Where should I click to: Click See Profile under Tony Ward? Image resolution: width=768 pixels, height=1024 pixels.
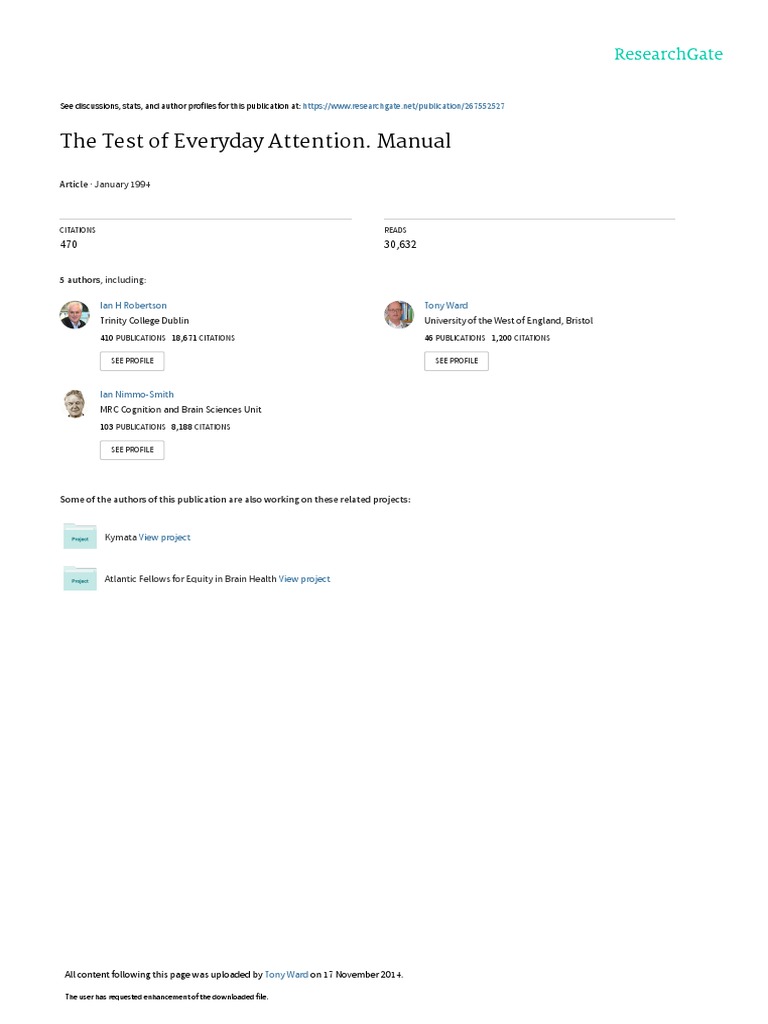click(456, 360)
